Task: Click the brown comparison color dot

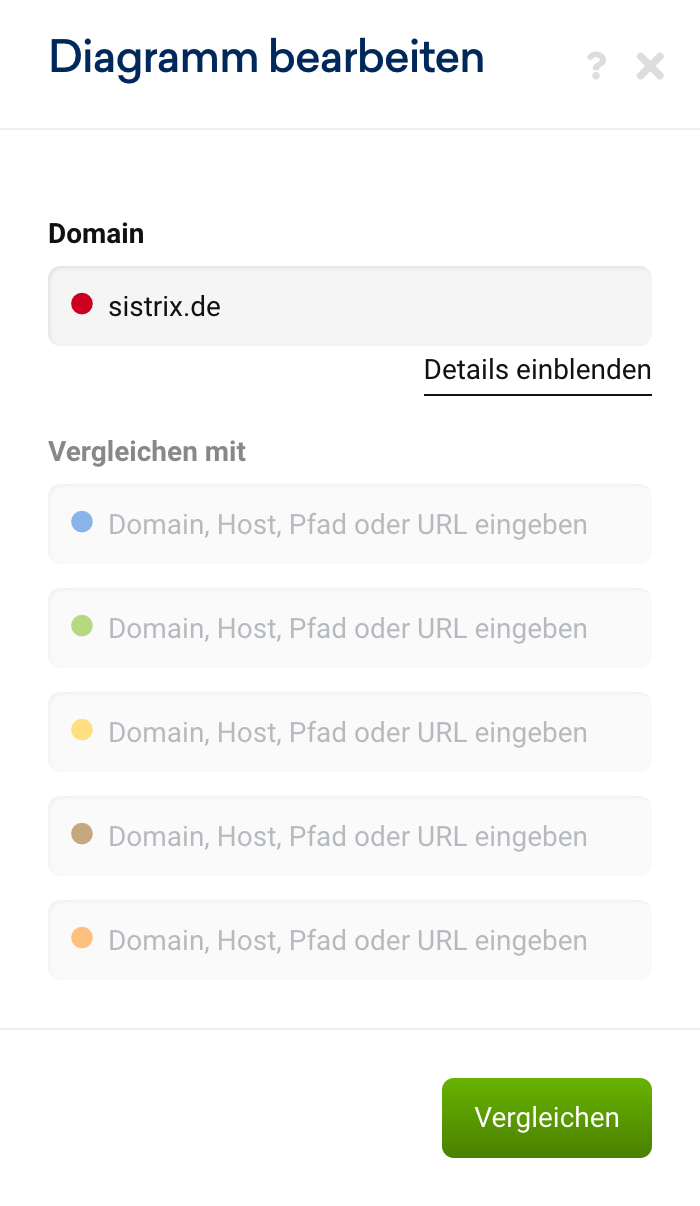Action: (82, 834)
